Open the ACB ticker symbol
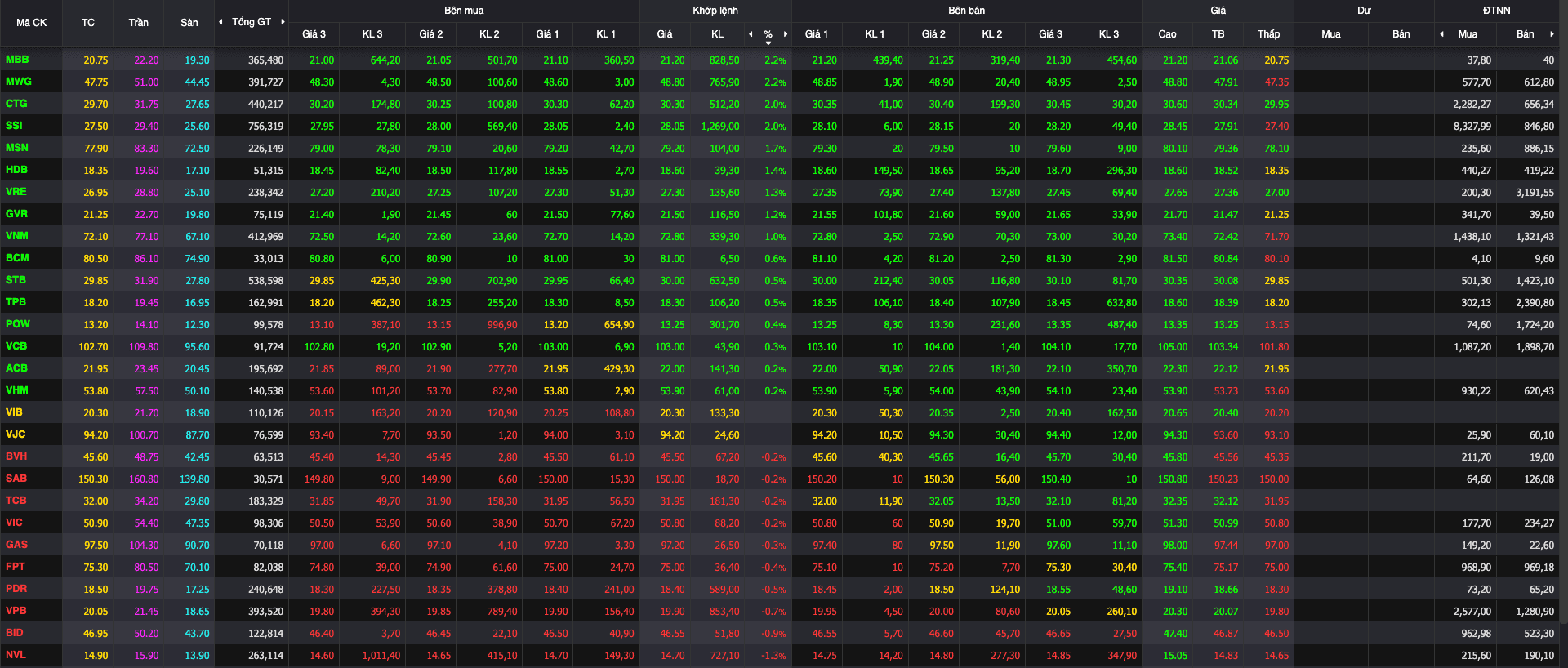Screen dimensions: 1568x668 [x=16, y=368]
